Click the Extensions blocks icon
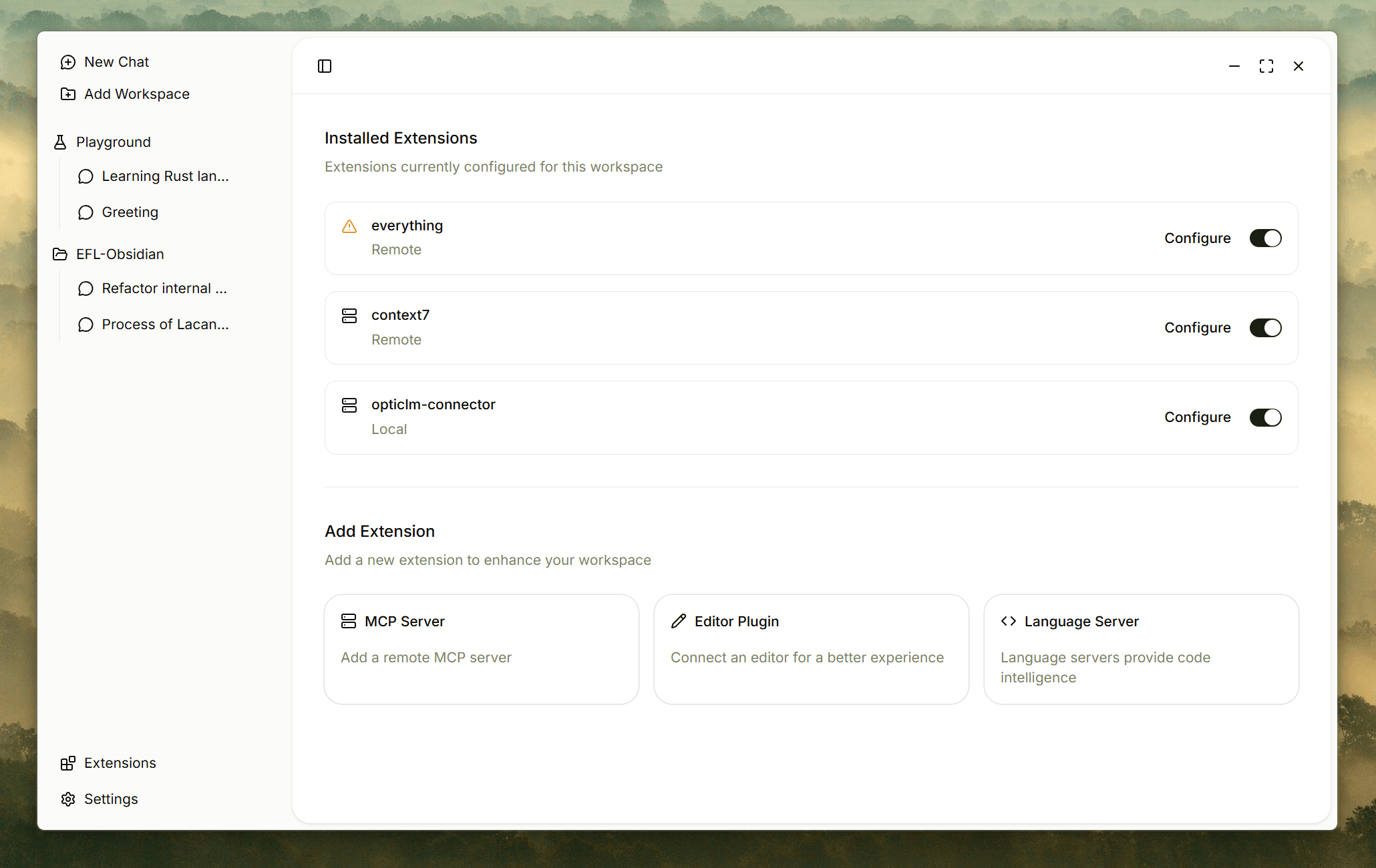The width and height of the screenshot is (1376, 868). [x=68, y=763]
